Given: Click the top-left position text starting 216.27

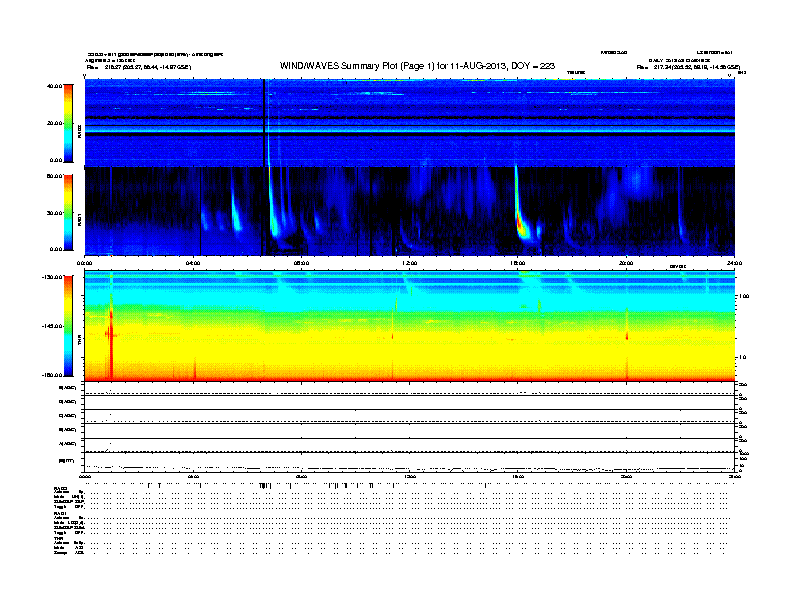Looking at the screenshot, I should coord(147,67).
